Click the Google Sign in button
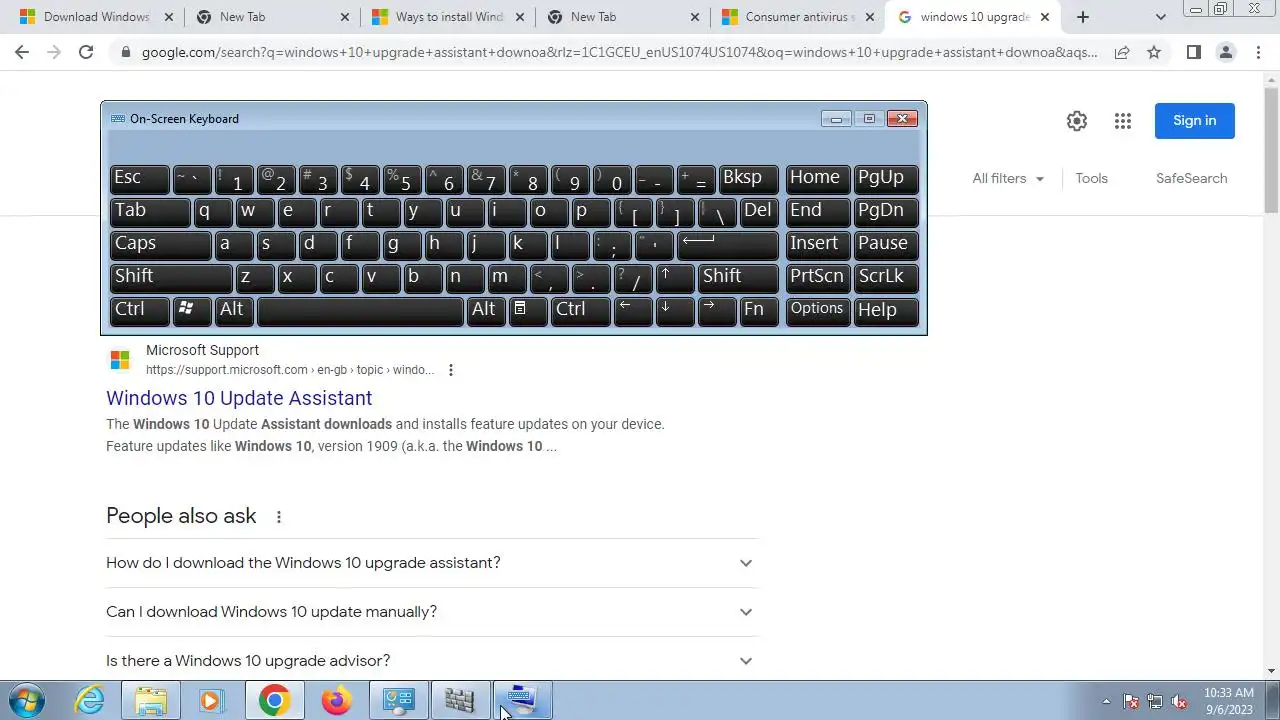The width and height of the screenshot is (1280, 720). 1195,121
